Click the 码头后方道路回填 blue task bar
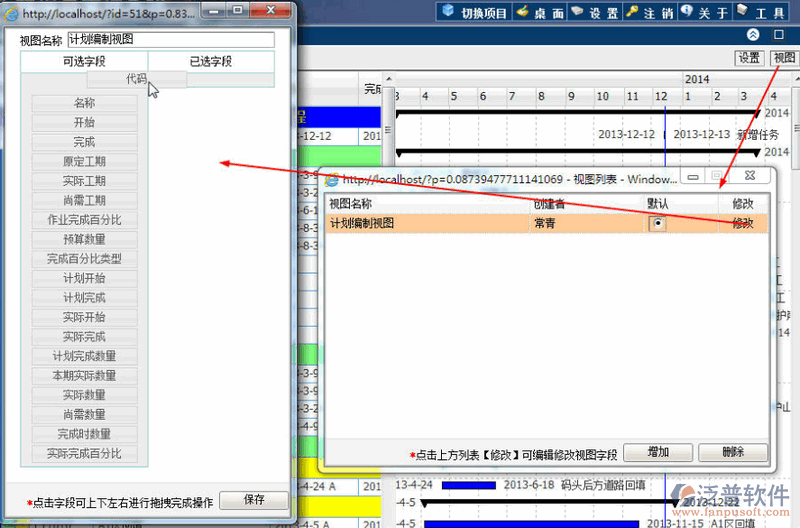The height and width of the screenshot is (528, 800). click(469, 485)
